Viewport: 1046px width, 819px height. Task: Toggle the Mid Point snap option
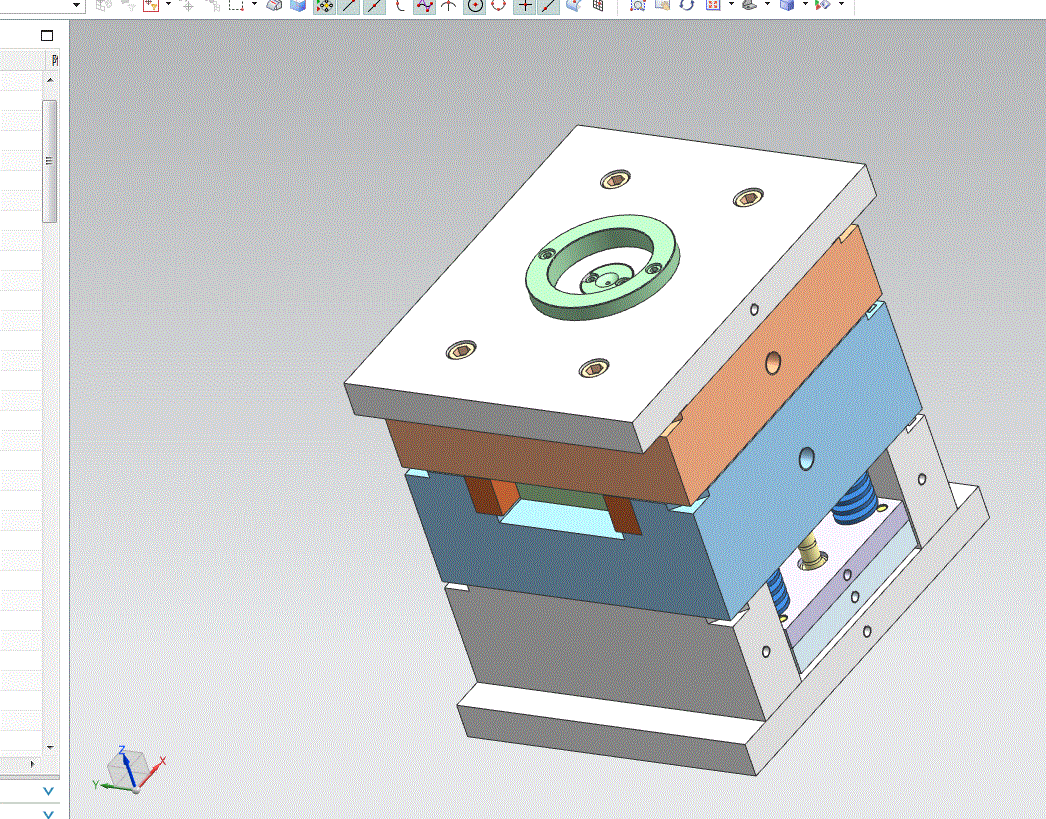tap(374, 5)
